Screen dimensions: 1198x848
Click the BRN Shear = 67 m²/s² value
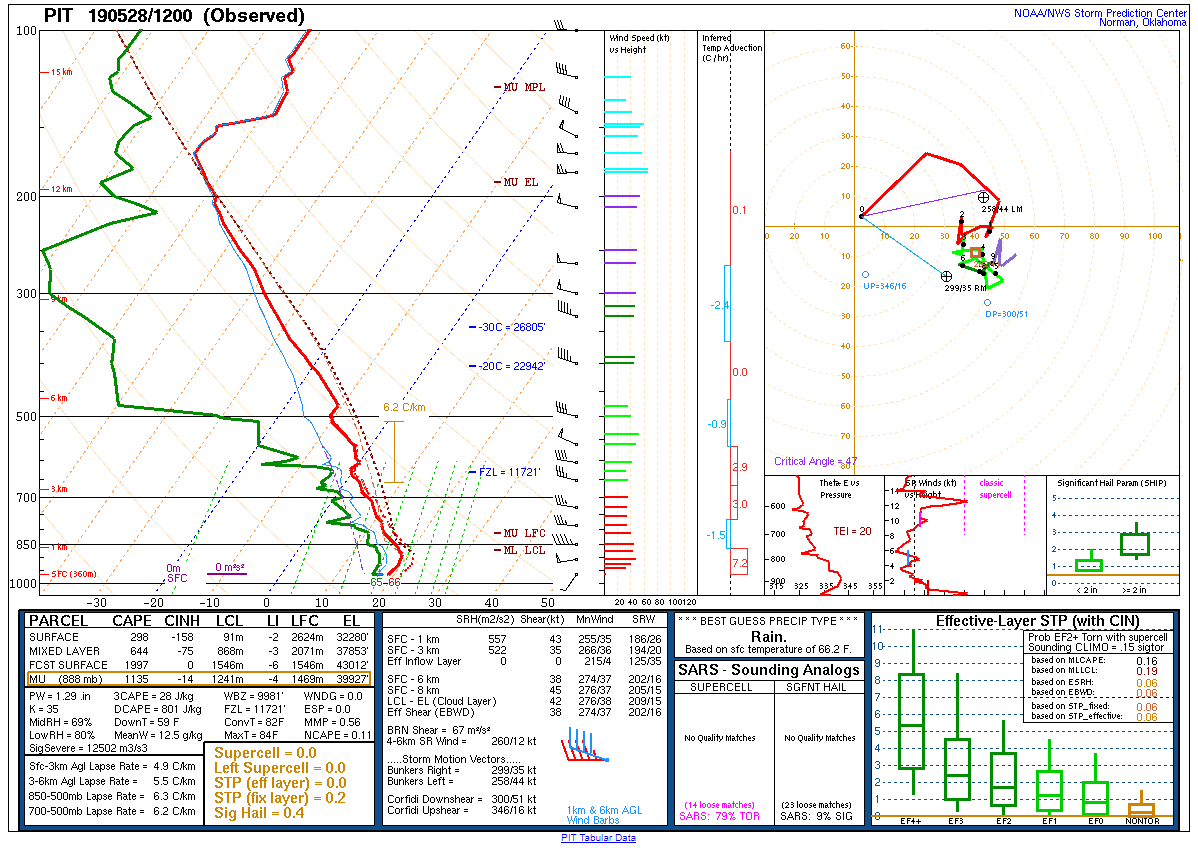coord(439,730)
